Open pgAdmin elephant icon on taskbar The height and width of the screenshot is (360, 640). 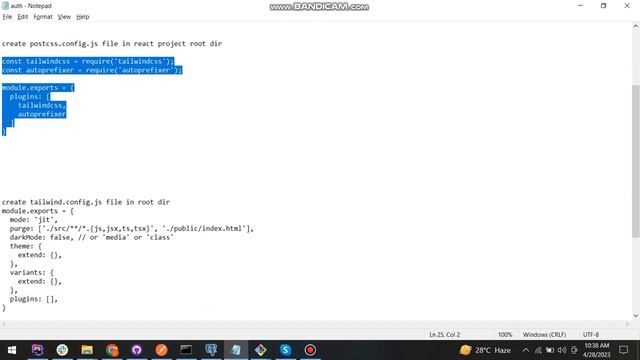(211, 350)
